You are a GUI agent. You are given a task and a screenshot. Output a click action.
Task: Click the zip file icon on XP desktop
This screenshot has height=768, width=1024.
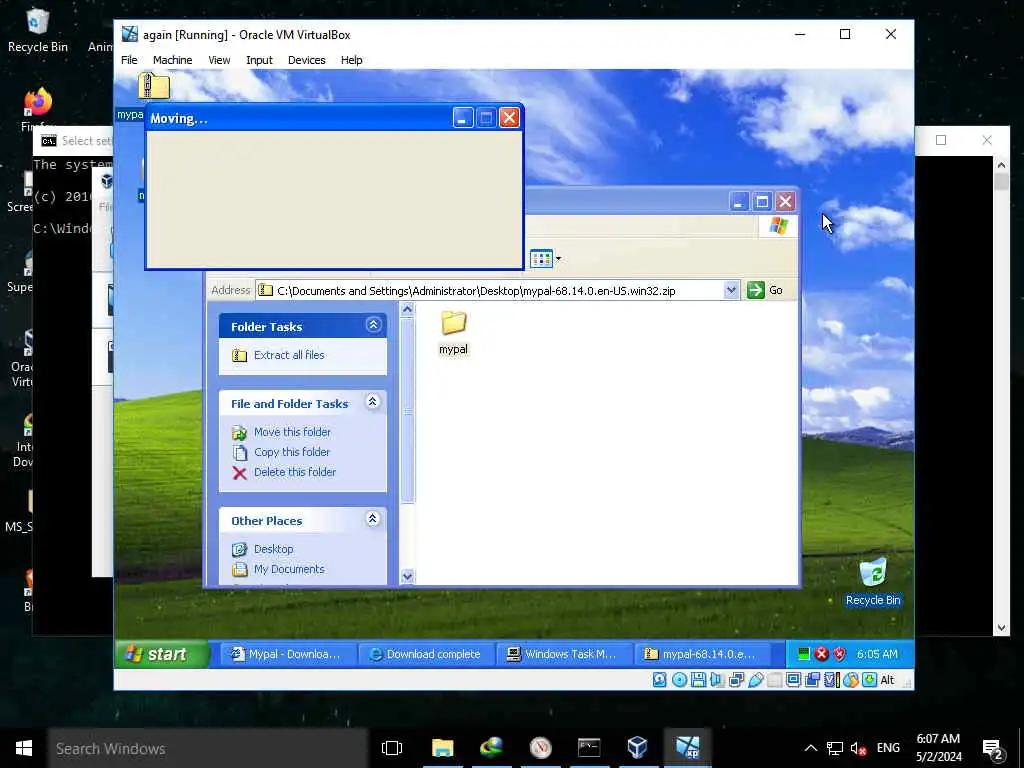153,86
